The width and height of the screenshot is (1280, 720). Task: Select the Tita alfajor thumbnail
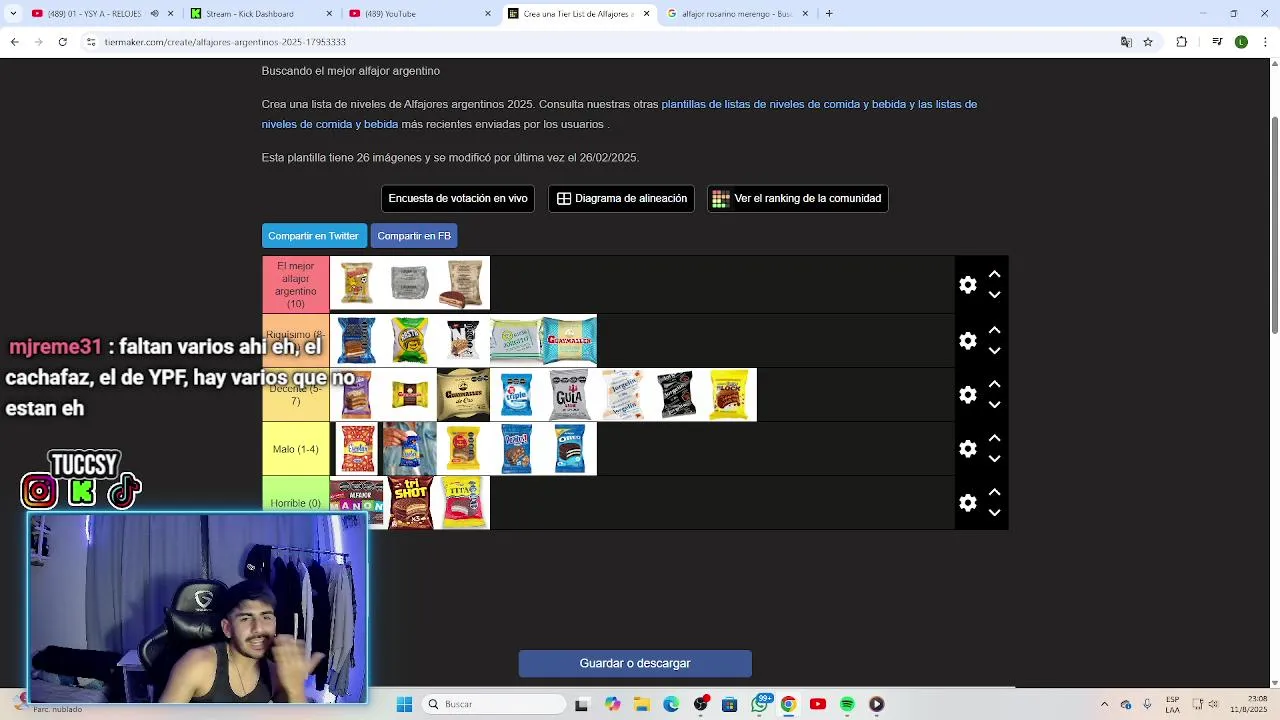pos(463,503)
